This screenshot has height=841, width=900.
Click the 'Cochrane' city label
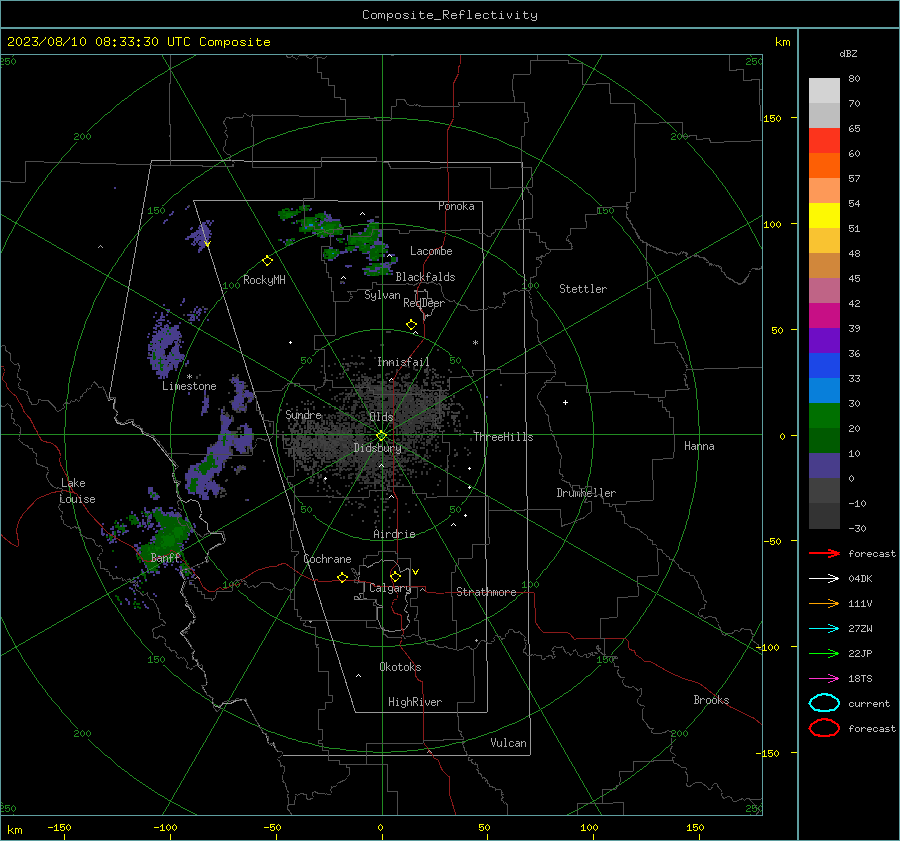pyautogui.click(x=327, y=559)
